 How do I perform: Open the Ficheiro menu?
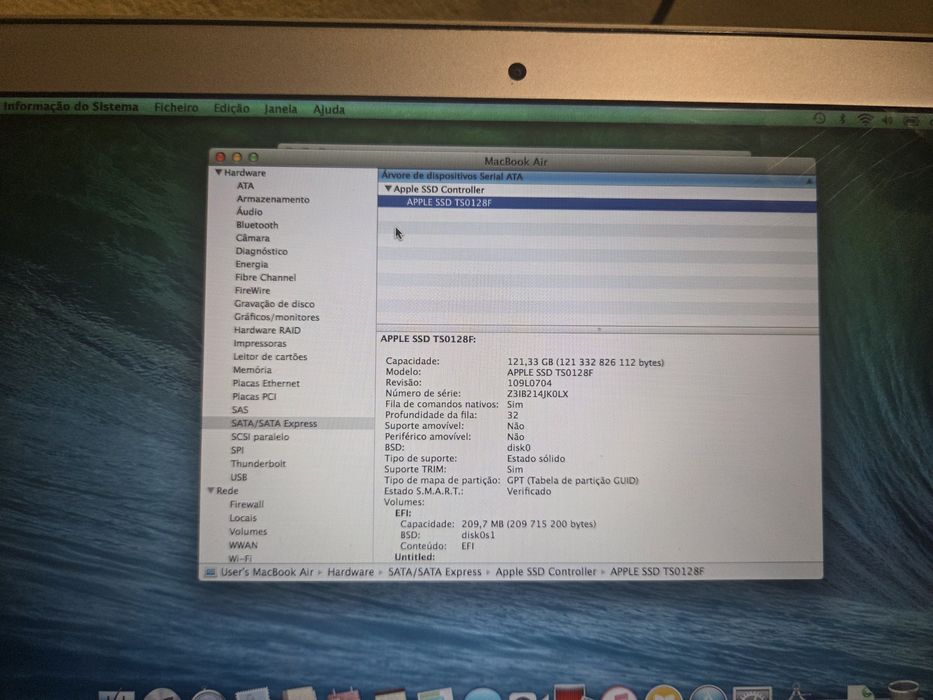[x=176, y=108]
